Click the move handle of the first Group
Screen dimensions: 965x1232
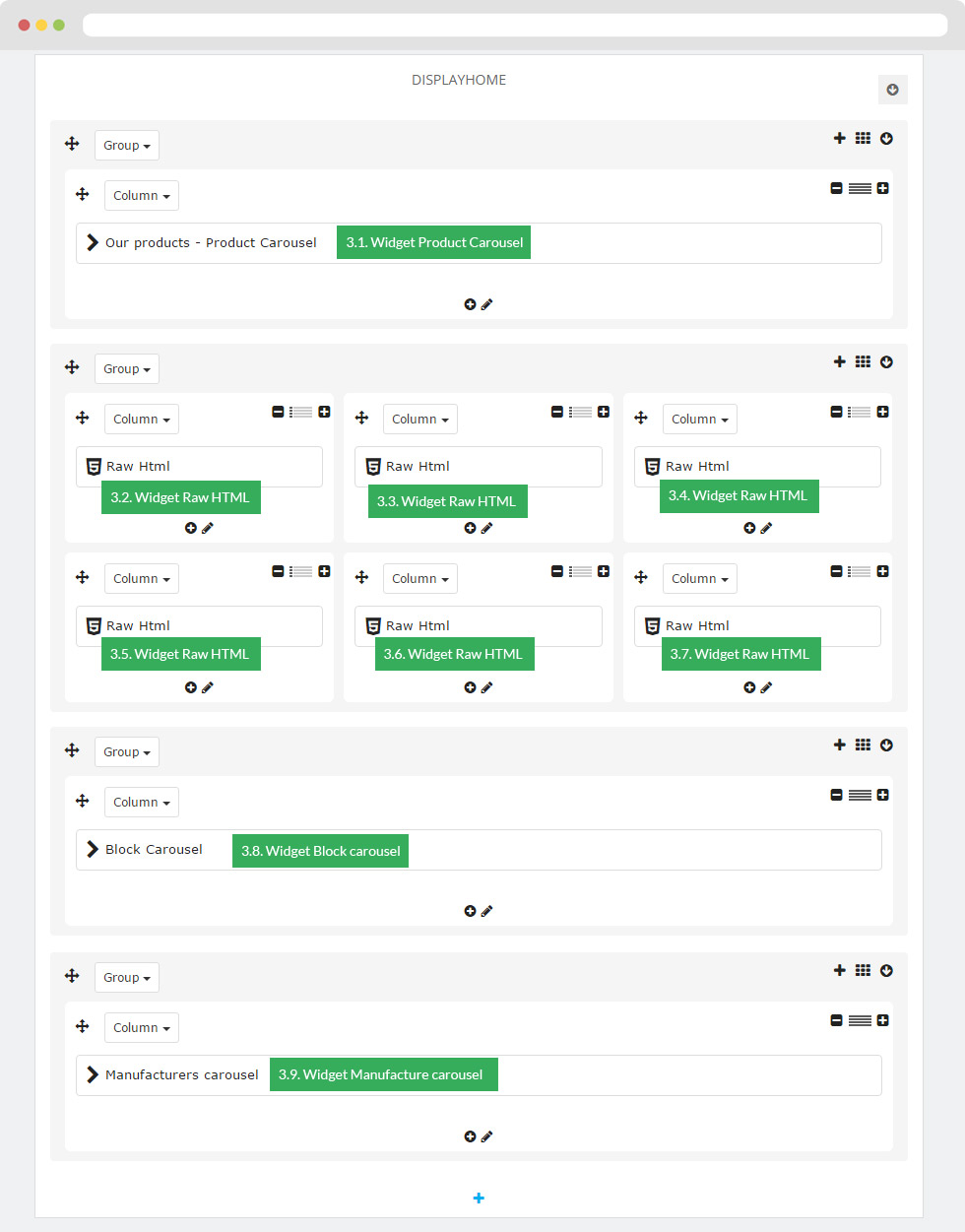click(72, 144)
